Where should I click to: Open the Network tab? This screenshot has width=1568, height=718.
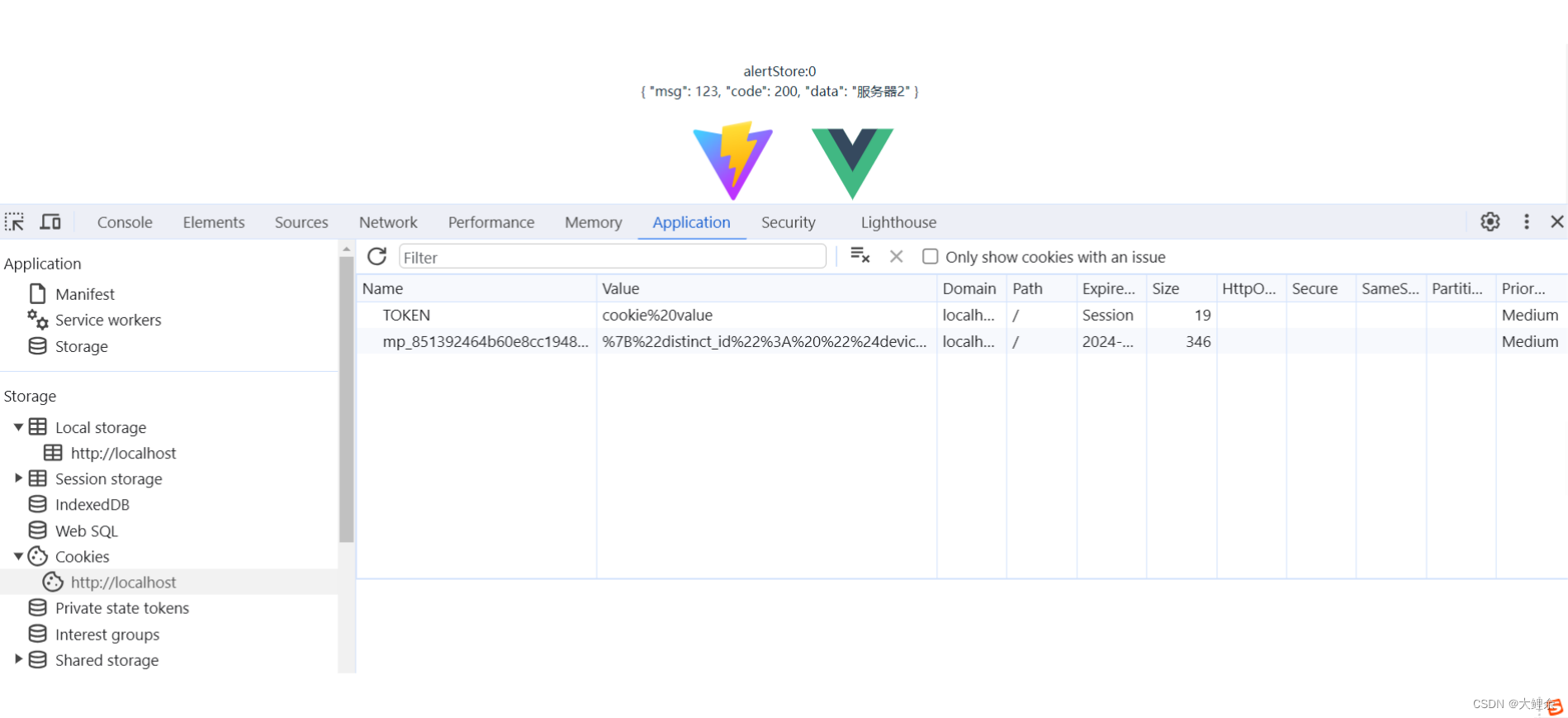388,222
